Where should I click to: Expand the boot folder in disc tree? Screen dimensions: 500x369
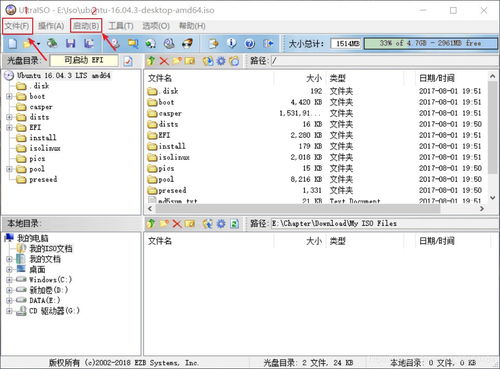tap(9, 96)
